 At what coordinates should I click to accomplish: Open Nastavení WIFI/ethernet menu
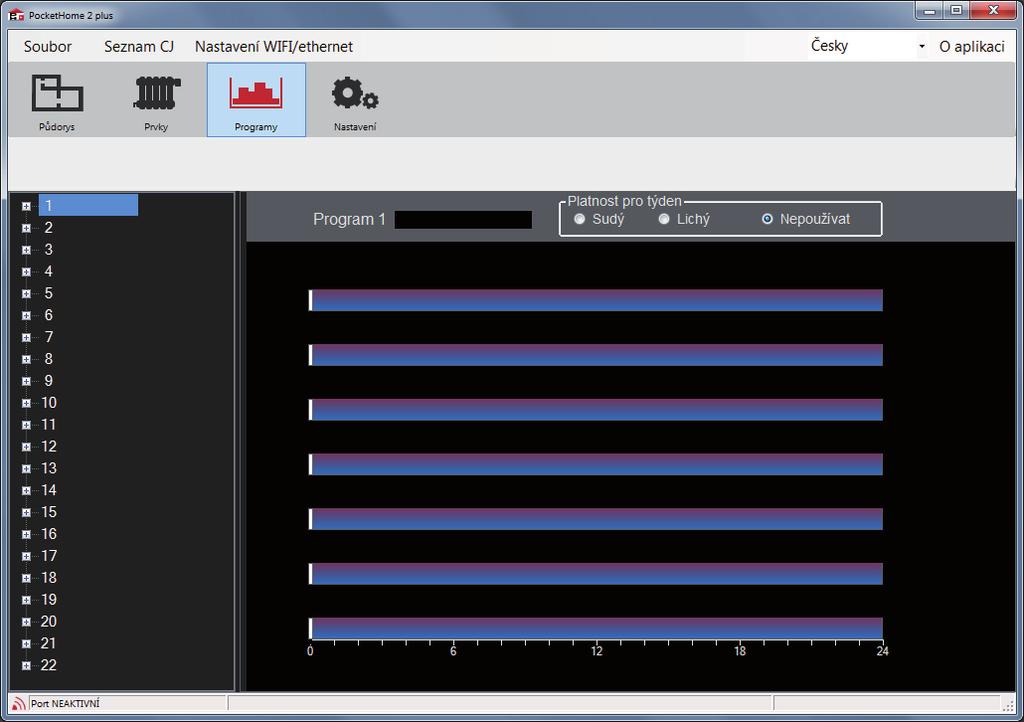pyautogui.click(x=274, y=46)
